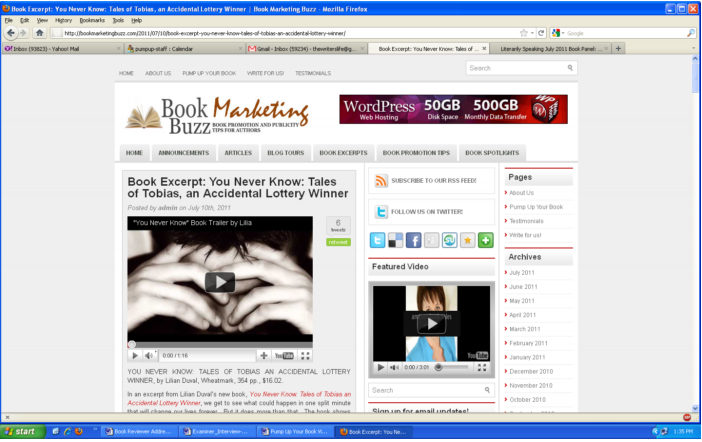Click the plus icon in trailer controls
This screenshot has width=702, height=442.
click(x=264, y=356)
